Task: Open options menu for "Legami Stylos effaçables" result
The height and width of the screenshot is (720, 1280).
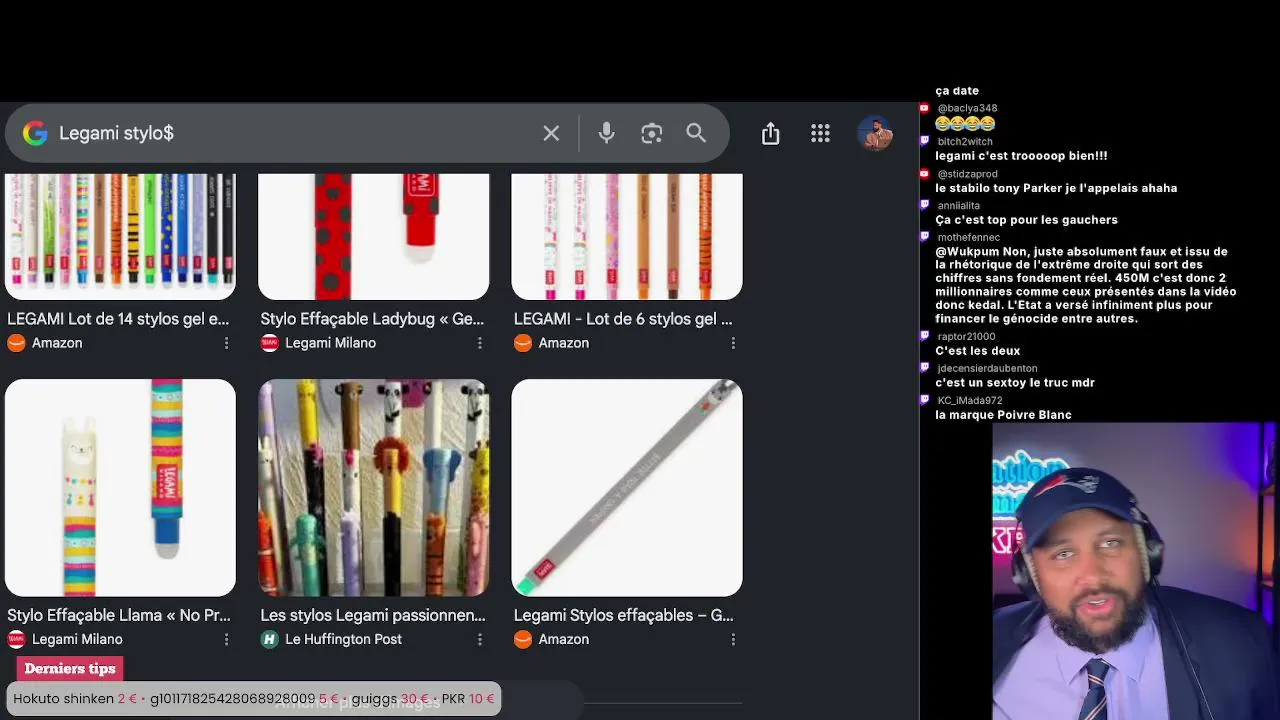Action: coord(733,639)
